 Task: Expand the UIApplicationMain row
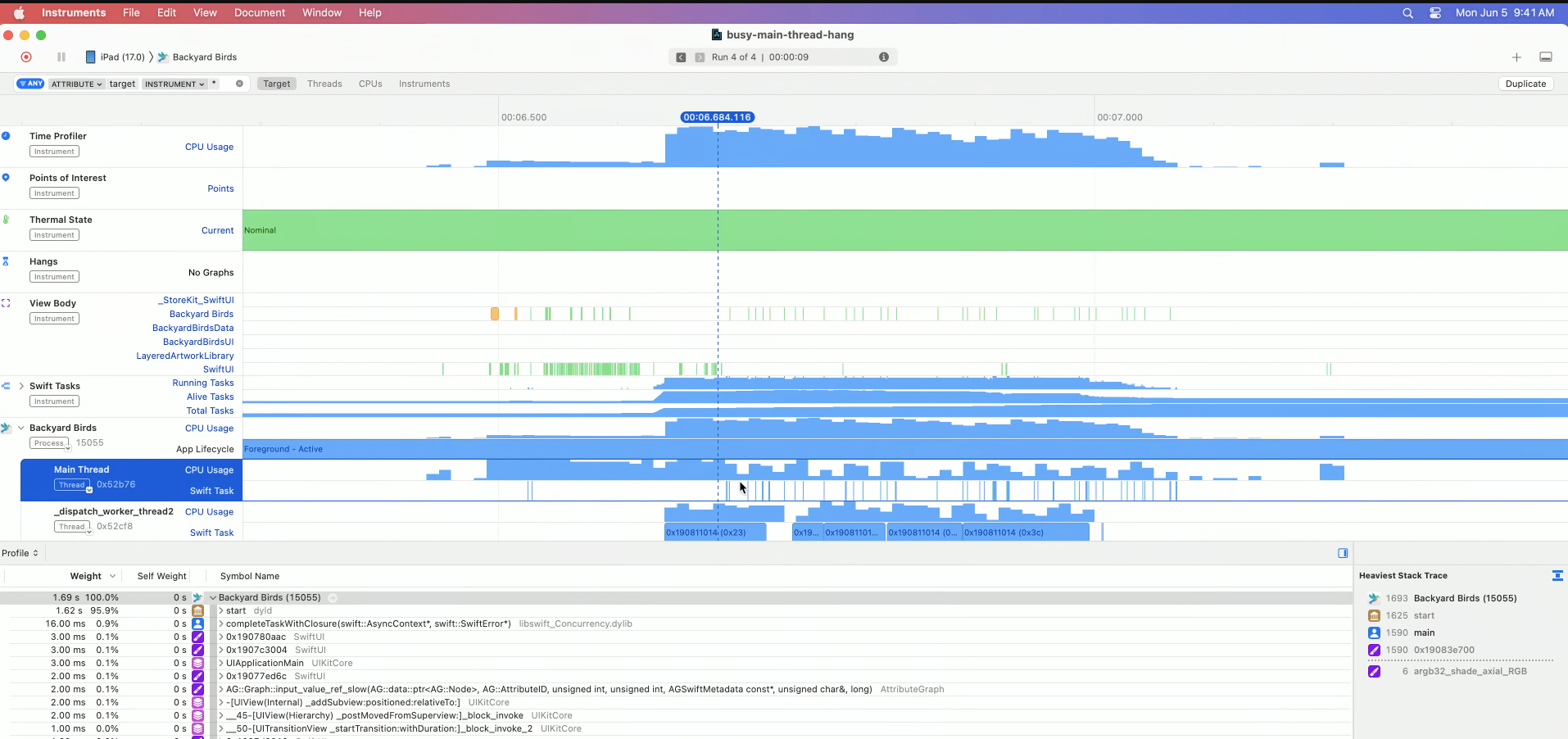click(221, 664)
